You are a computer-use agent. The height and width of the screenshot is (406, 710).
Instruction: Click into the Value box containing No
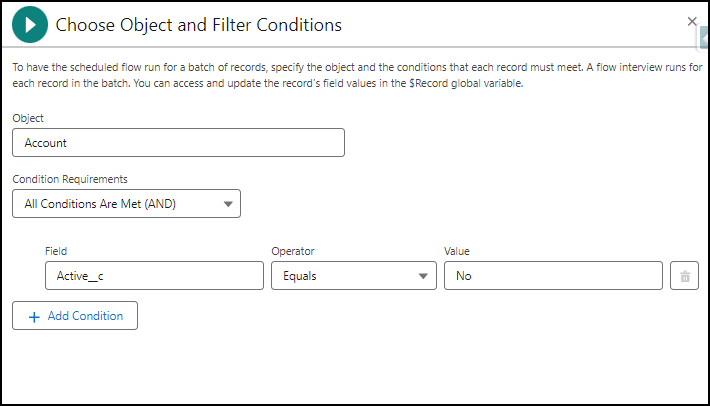coord(553,276)
